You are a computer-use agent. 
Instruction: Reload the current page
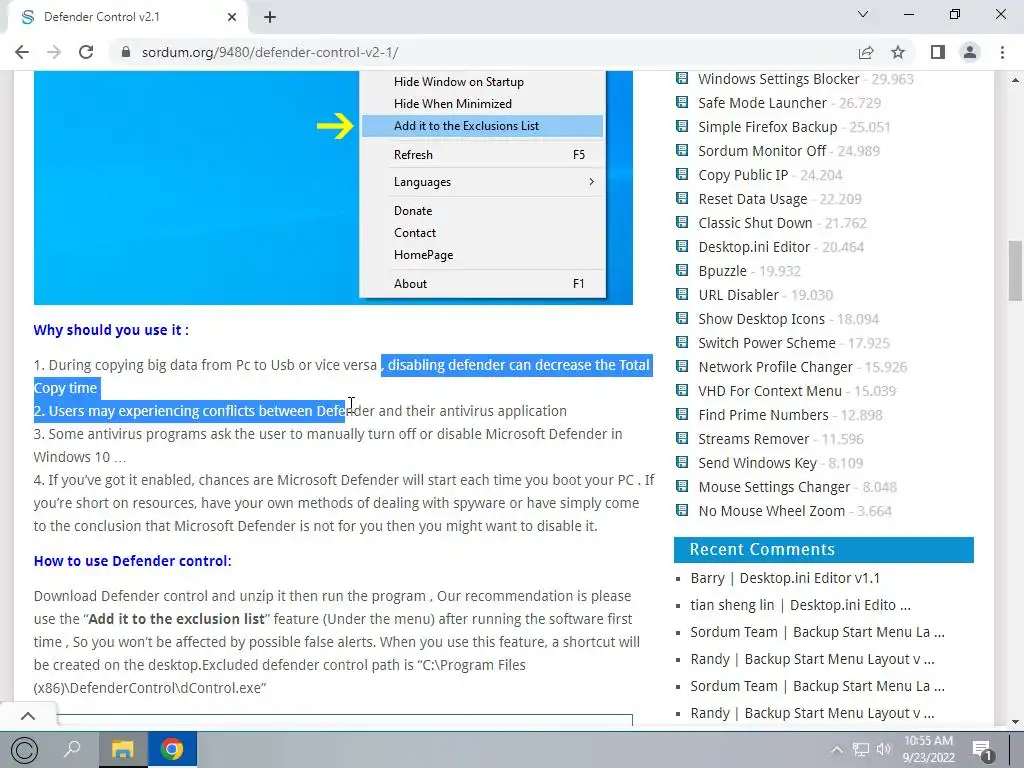click(x=86, y=52)
